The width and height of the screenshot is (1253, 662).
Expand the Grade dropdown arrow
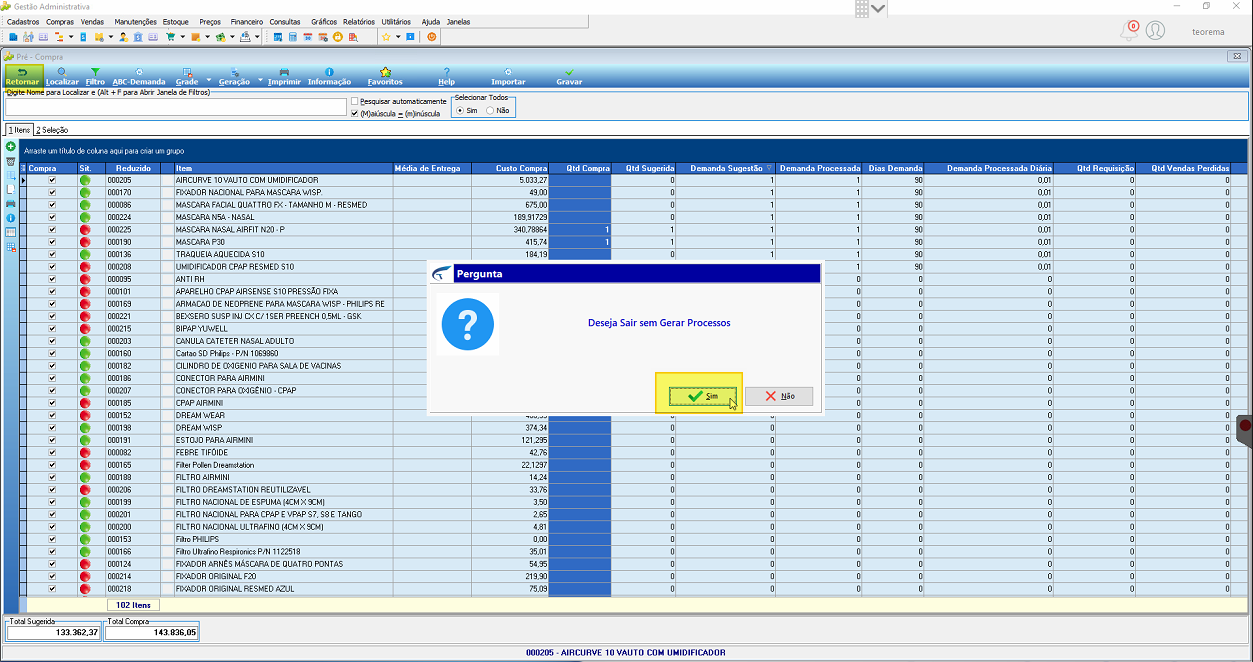[209, 79]
